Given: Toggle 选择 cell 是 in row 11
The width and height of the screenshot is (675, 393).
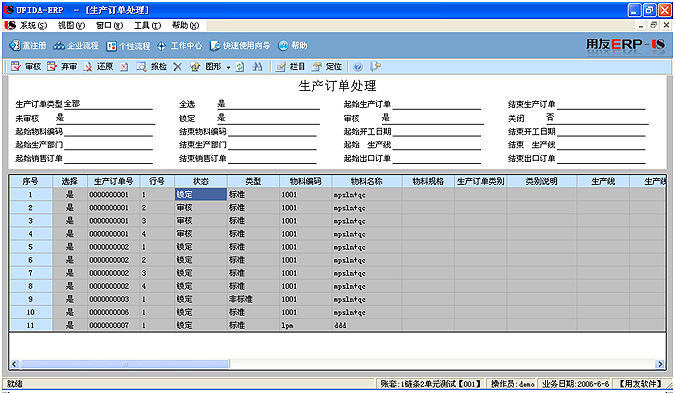Looking at the screenshot, I should tap(70, 325).
